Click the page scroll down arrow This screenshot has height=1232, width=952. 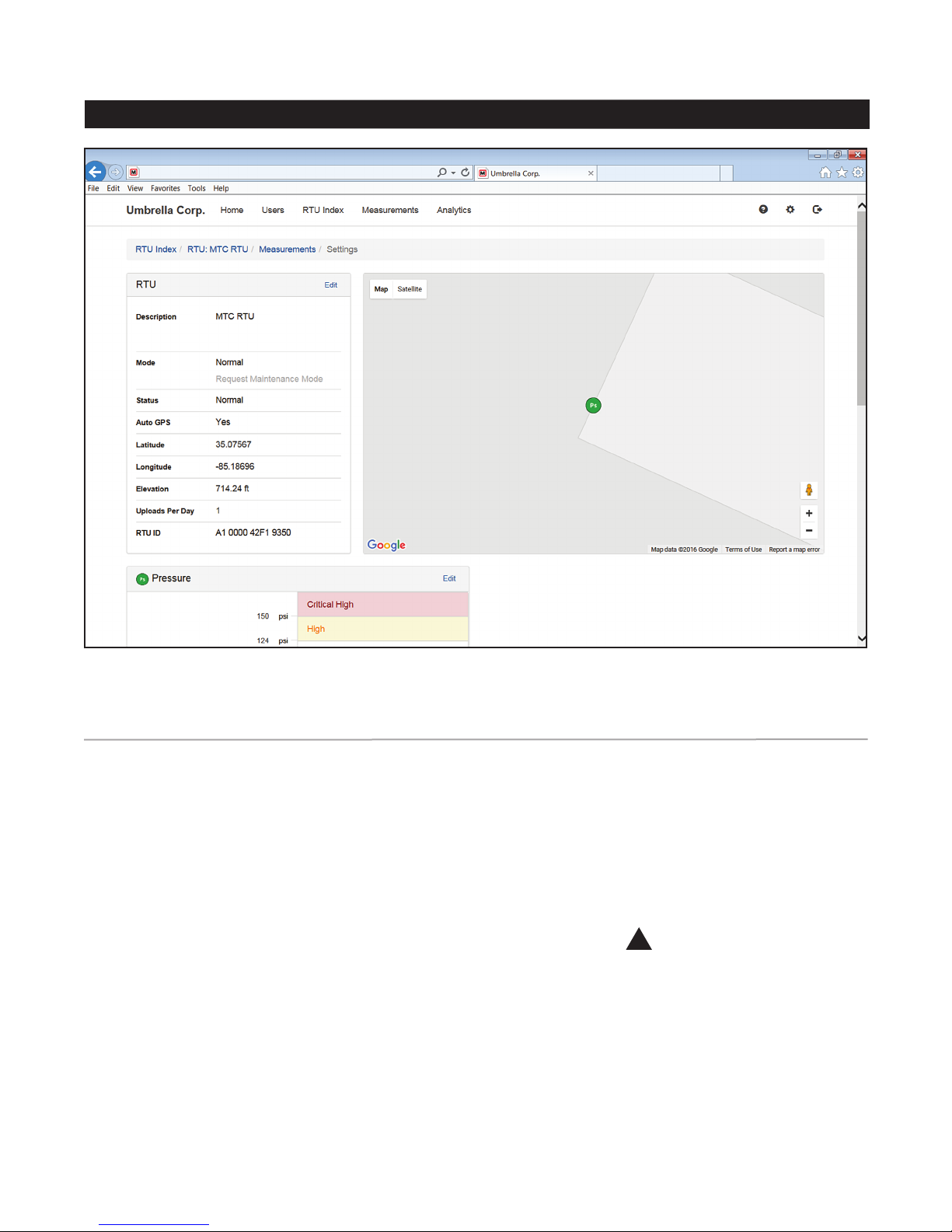point(861,638)
